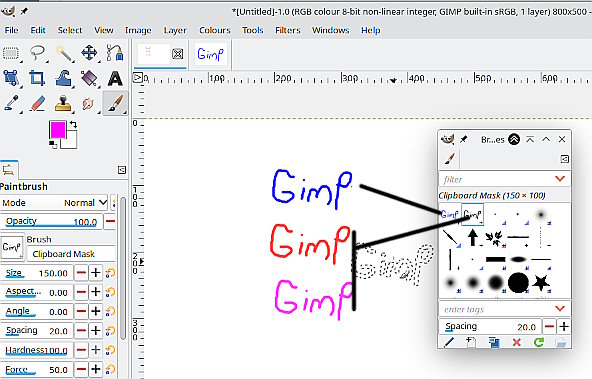
Task: Expand the enter tags dropdown arrow
Action: pos(560,309)
